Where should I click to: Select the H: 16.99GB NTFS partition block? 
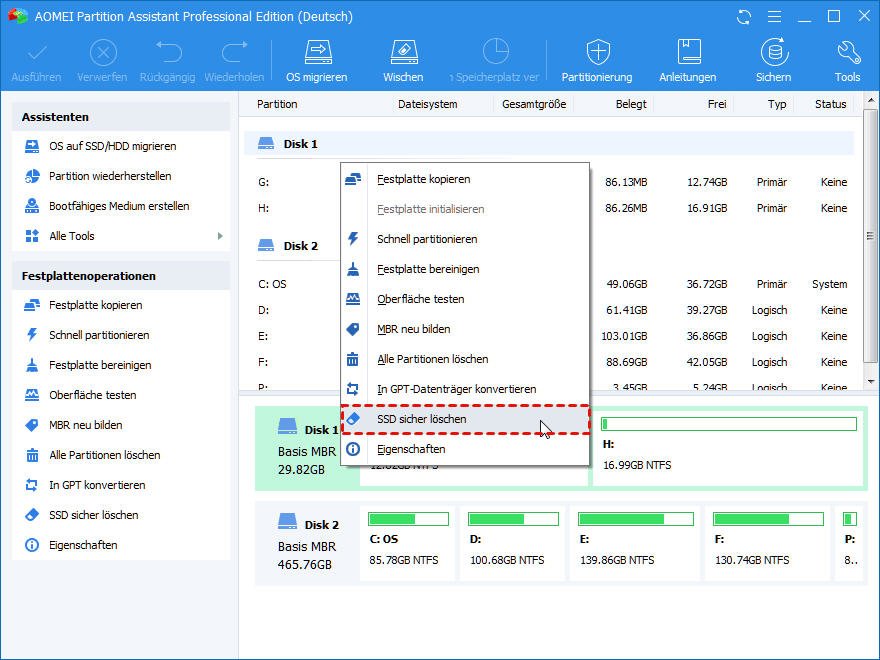728,447
